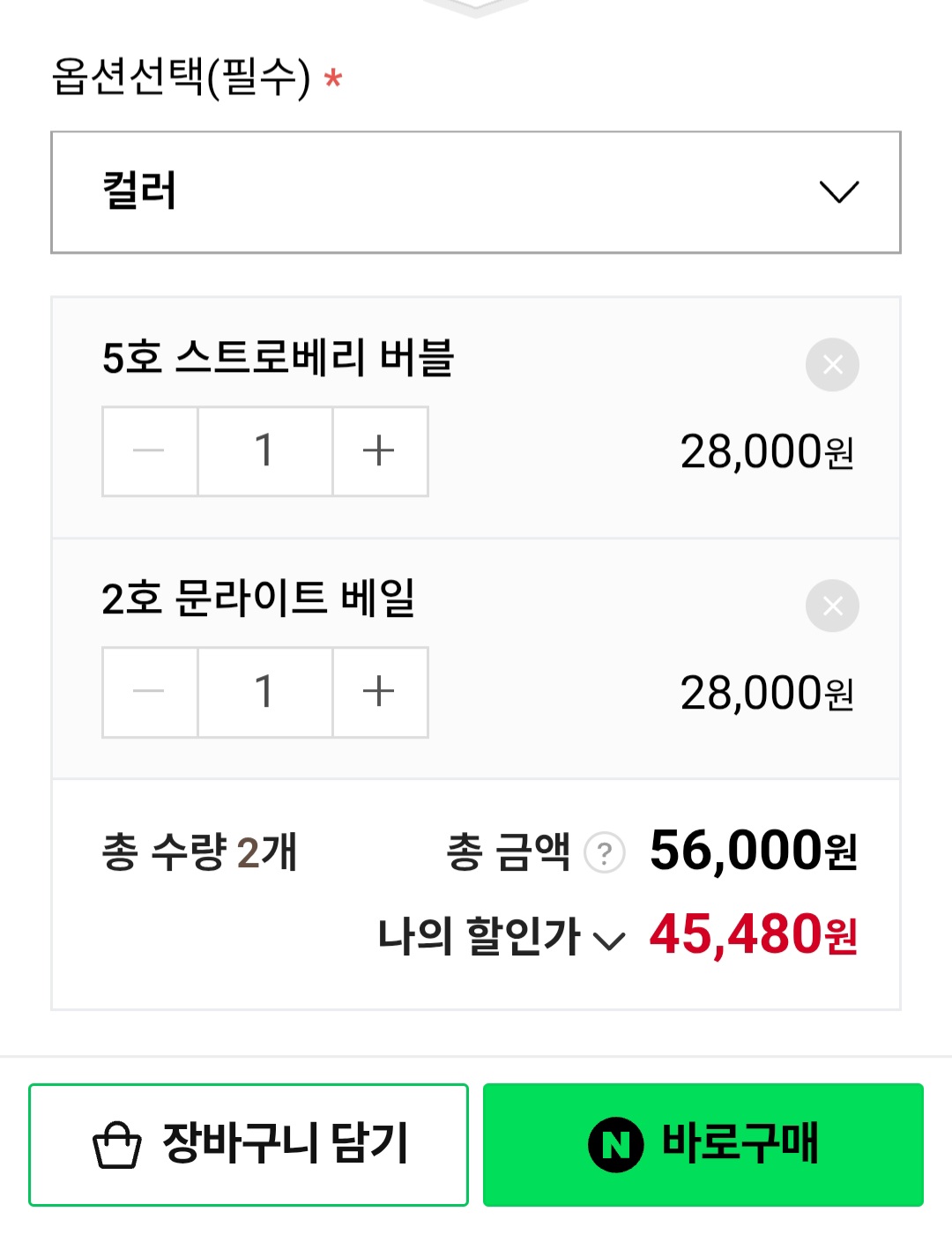Screen dimensions: 952x1234
Task: Tap the 총 금액 help question icon
Action: pos(605,853)
